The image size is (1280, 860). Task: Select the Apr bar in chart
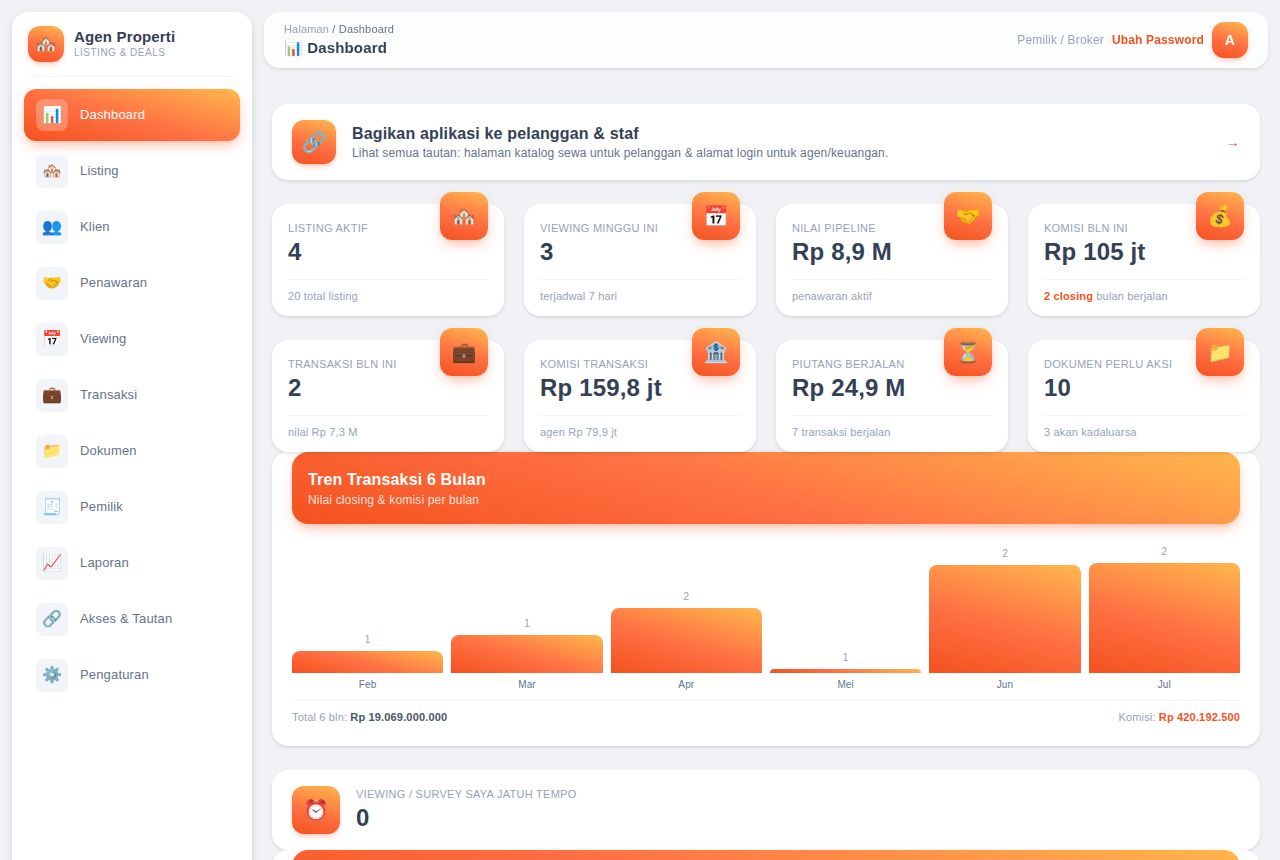click(686, 640)
